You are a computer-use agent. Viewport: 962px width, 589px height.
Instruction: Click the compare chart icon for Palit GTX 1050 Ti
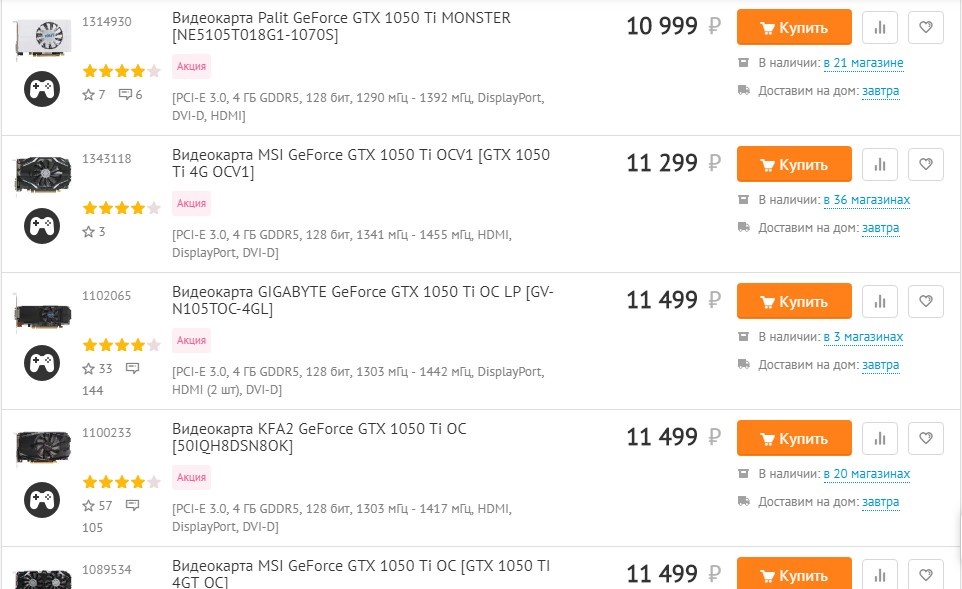879,27
